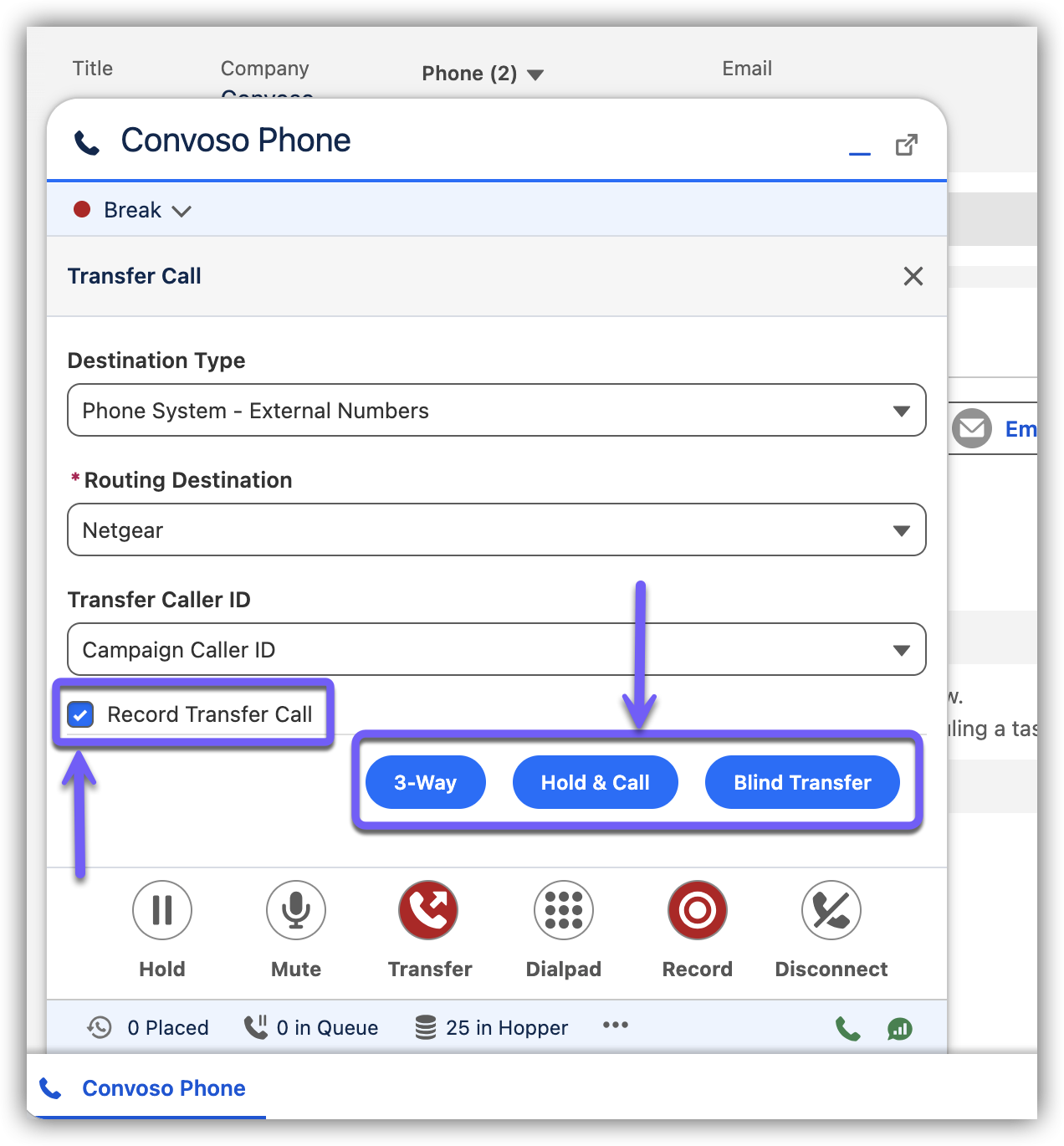
Task: Start recording with the Record icon
Action: pos(698,910)
